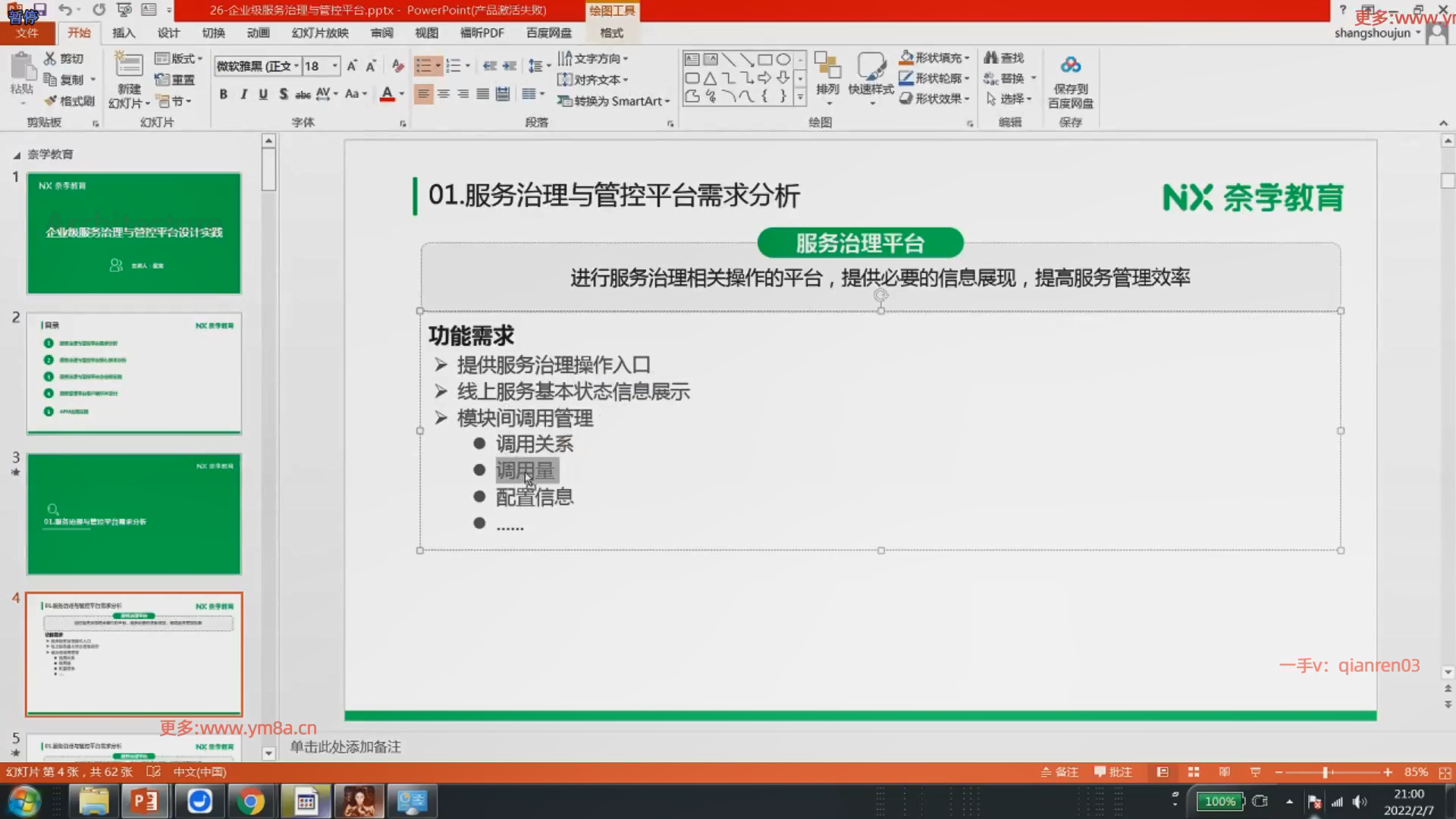Screen dimensions: 1456x819
Task: Open the 插入 (Insert) ribbon tab
Action: (x=123, y=33)
